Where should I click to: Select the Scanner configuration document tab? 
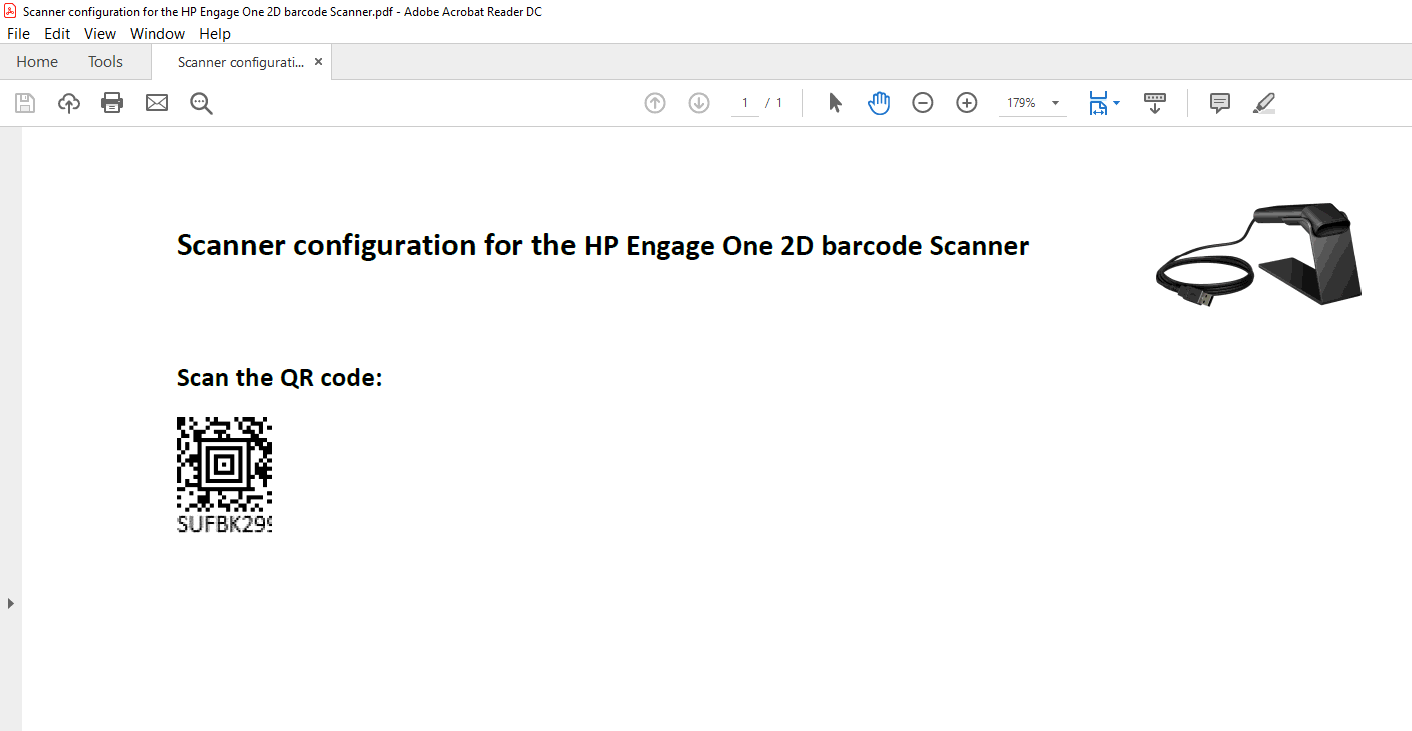coord(240,62)
